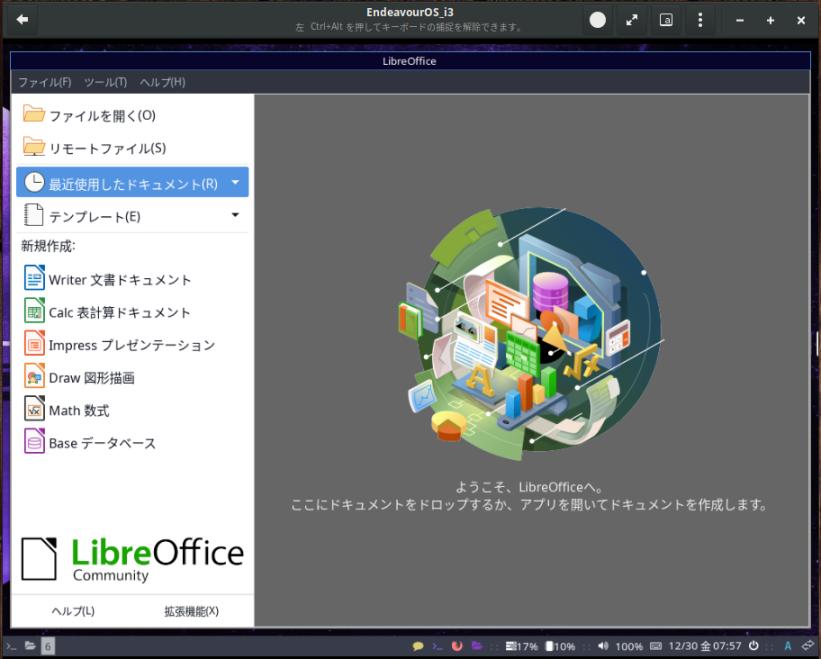Open the ファイル(F) menu
The width and height of the screenshot is (821, 659).
45,82
